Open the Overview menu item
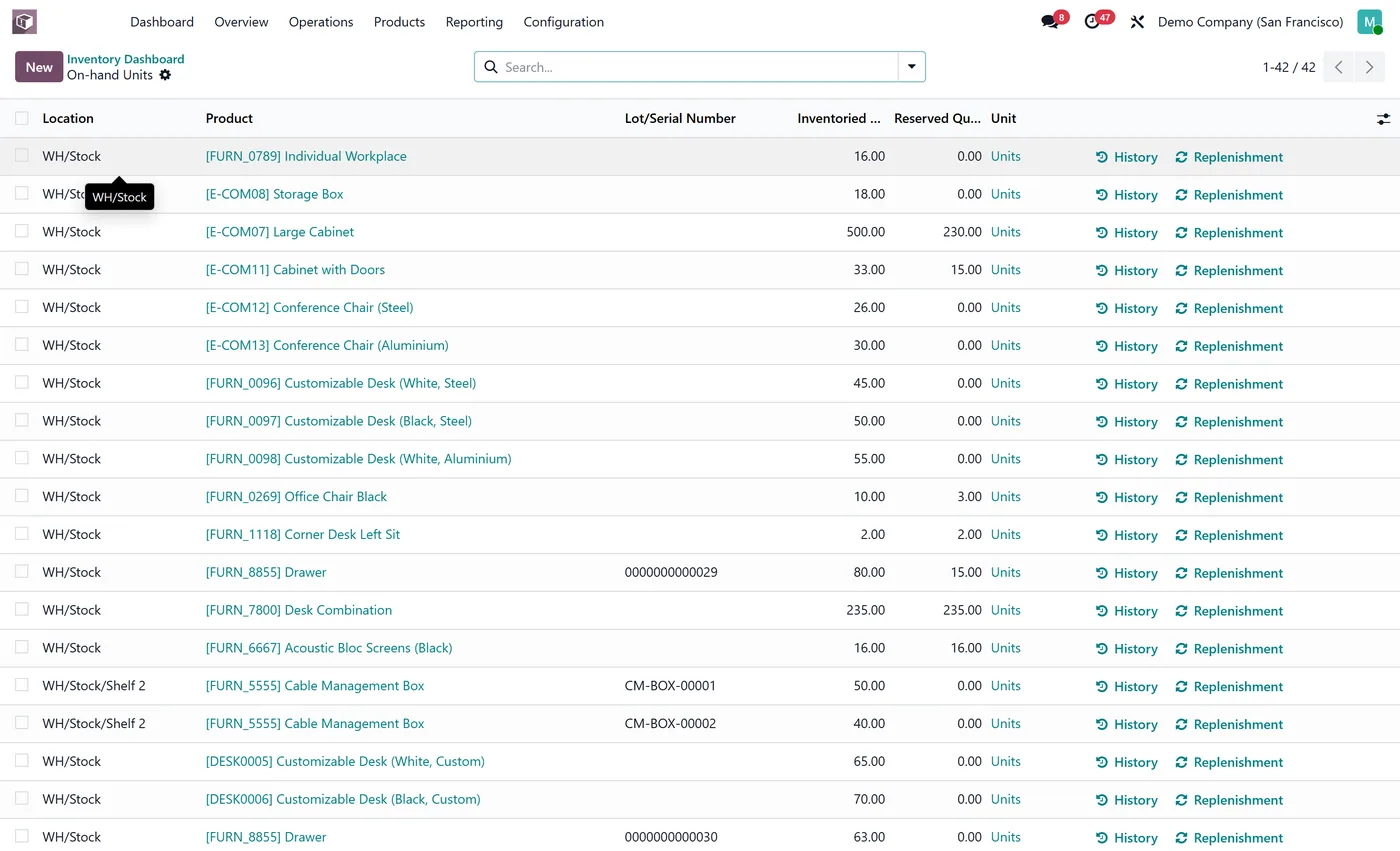Screen dimensions: 1400x851 241,21
